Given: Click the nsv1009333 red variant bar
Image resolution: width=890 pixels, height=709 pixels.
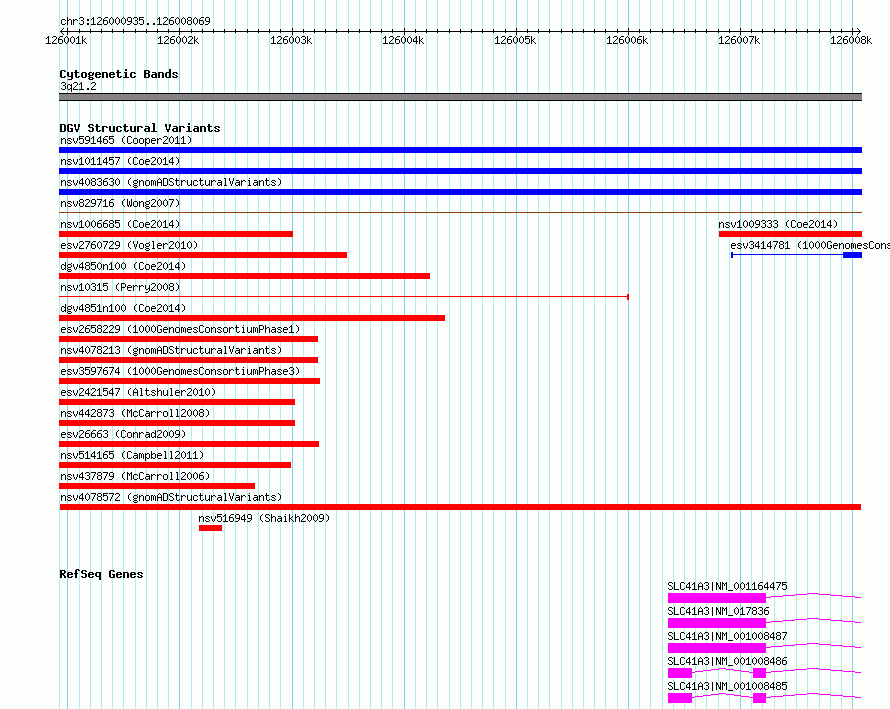Looking at the screenshot, I should tap(790, 234).
